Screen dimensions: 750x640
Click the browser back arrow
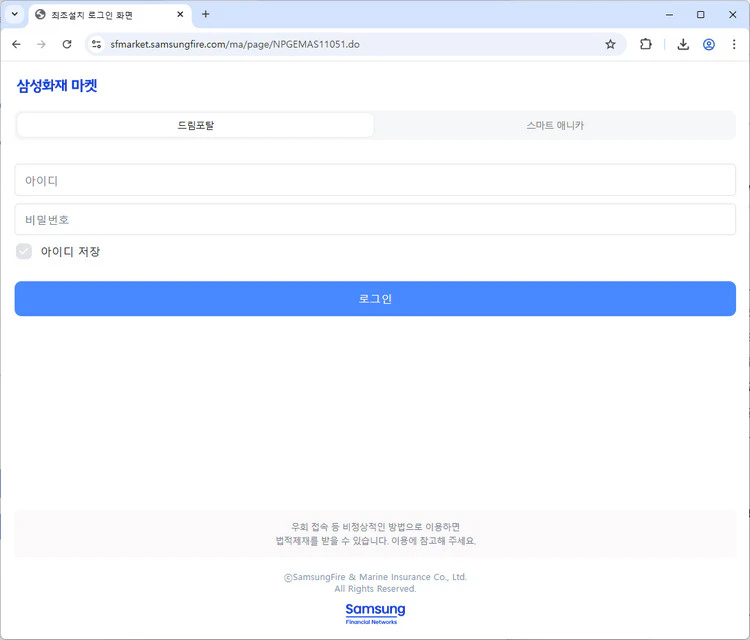[16, 44]
